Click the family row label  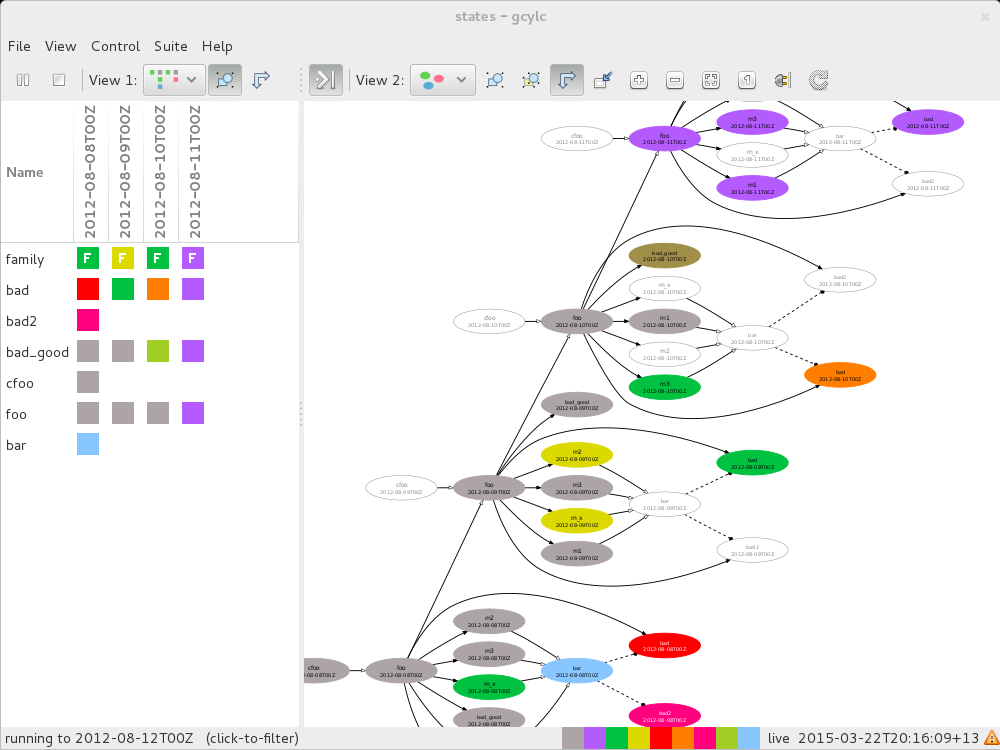[25, 260]
